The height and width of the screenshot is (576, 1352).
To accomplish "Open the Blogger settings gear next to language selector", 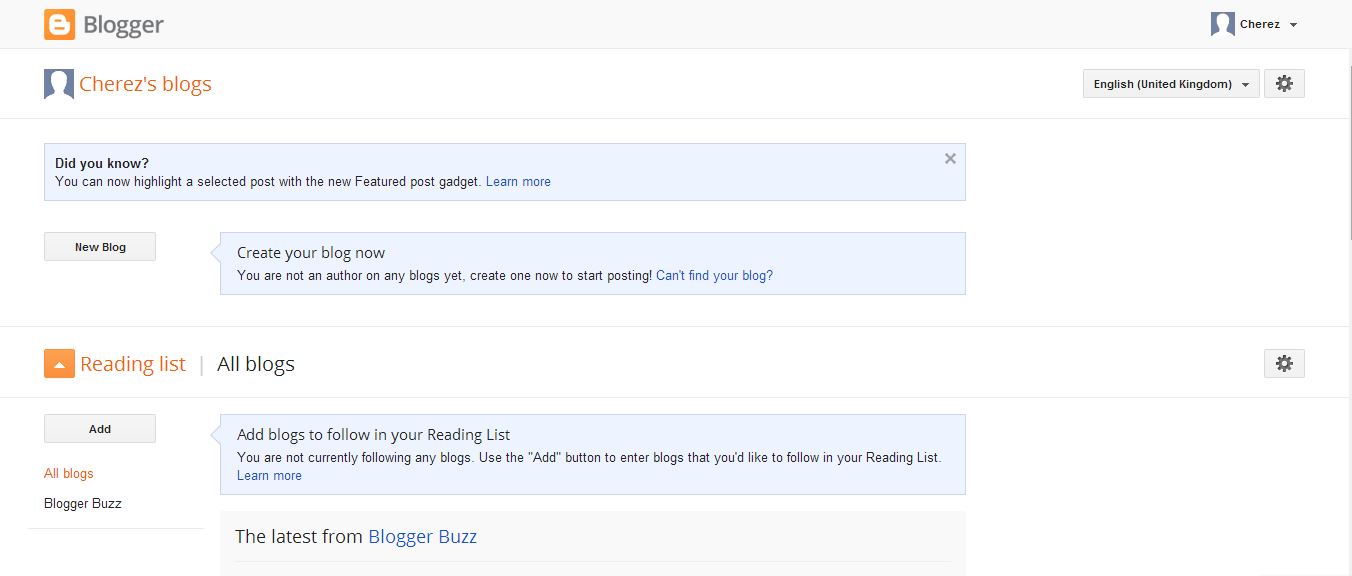I will (1284, 84).
